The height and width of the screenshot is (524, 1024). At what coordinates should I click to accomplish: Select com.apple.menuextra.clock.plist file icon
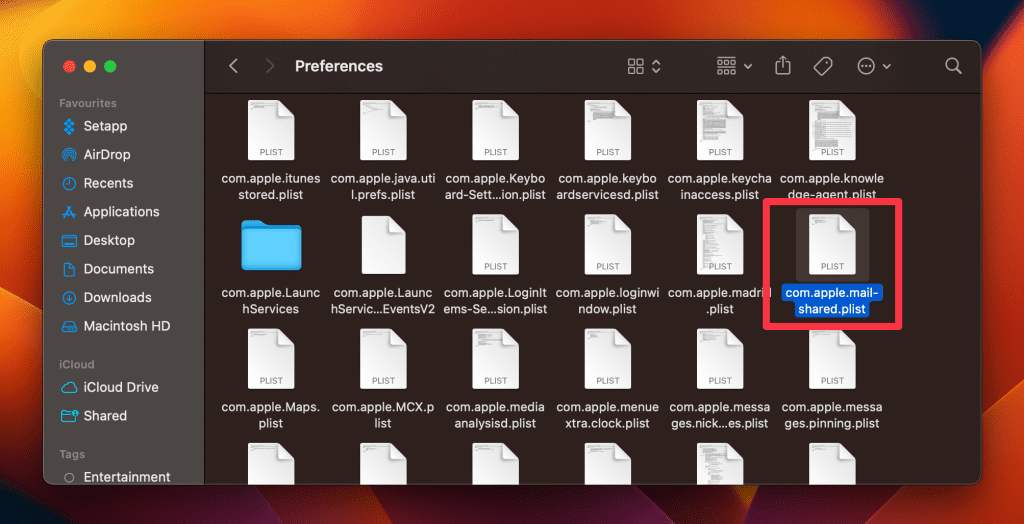pyautogui.click(x=608, y=359)
